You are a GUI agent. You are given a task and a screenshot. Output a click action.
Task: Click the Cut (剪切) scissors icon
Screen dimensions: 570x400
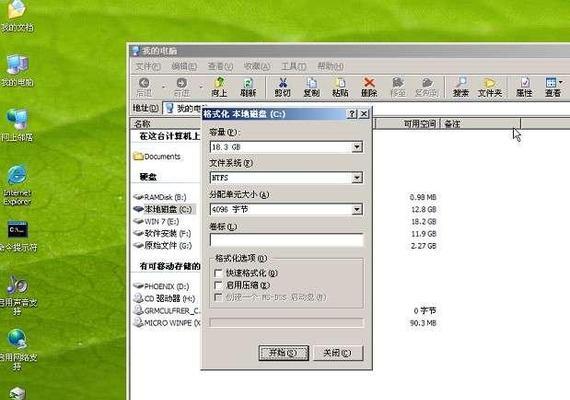click(x=282, y=87)
